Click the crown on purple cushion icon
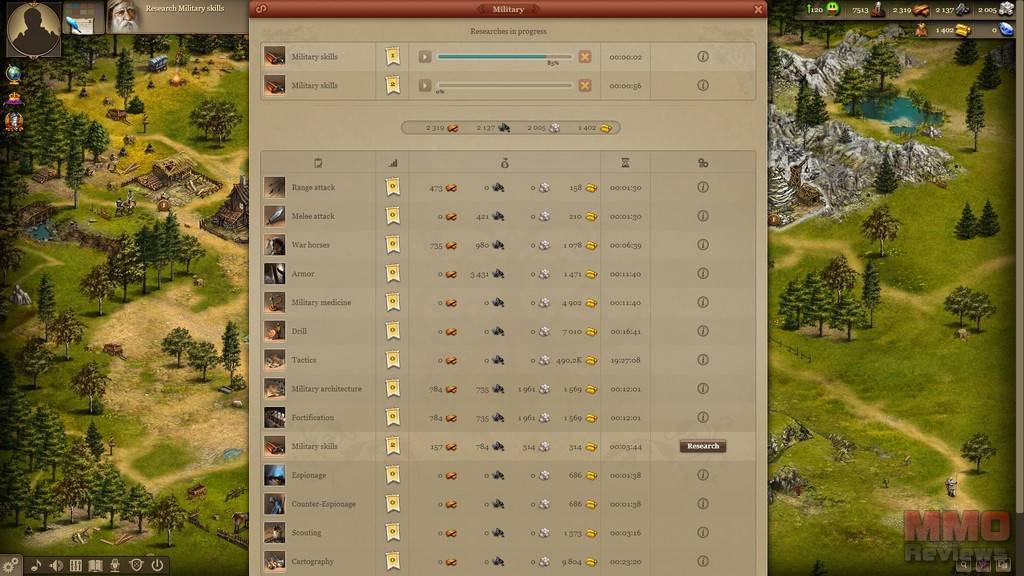 pyautogui.click(x=13, y=99)
